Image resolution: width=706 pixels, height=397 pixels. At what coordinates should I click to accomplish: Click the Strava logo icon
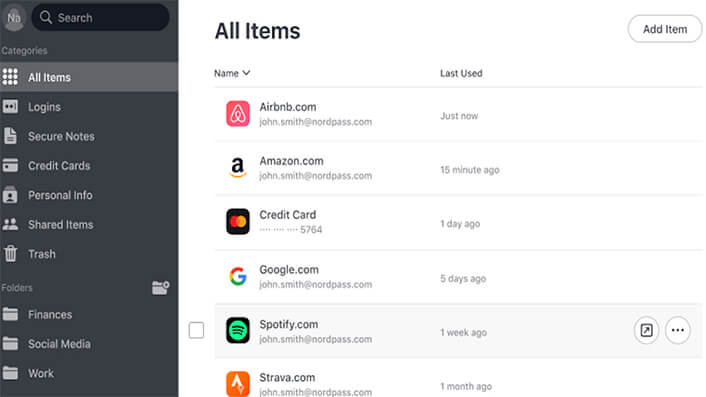click(x=238, y=384)
